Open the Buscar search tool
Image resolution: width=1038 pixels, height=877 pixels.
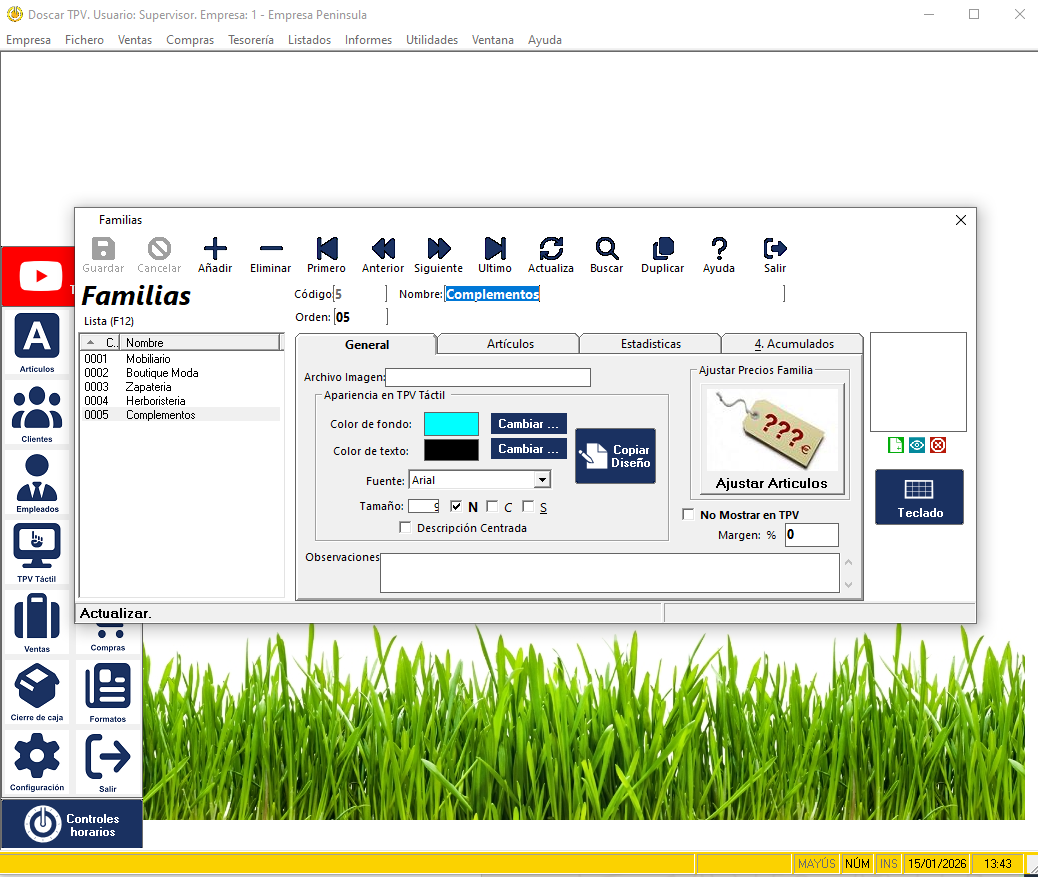(x=606, y=249)
